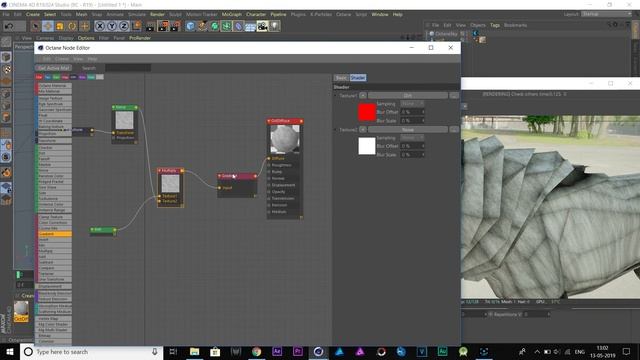Open the viewport Options menu
The height and width of the screenshot is (360, 640).
click(86, 38)
